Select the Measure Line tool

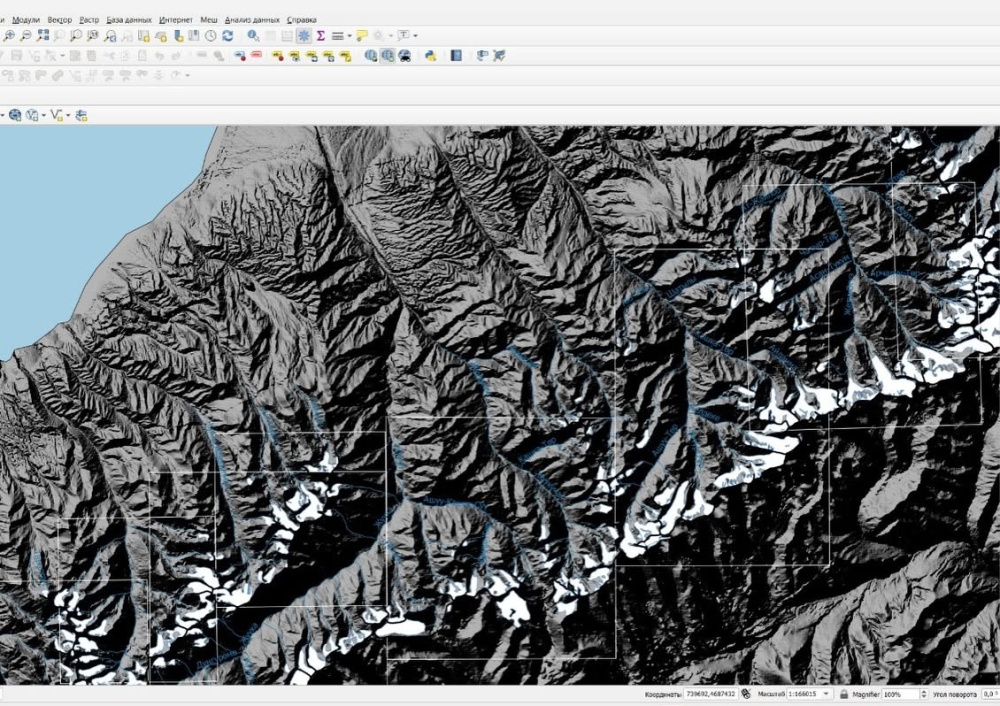pos(337,36)
